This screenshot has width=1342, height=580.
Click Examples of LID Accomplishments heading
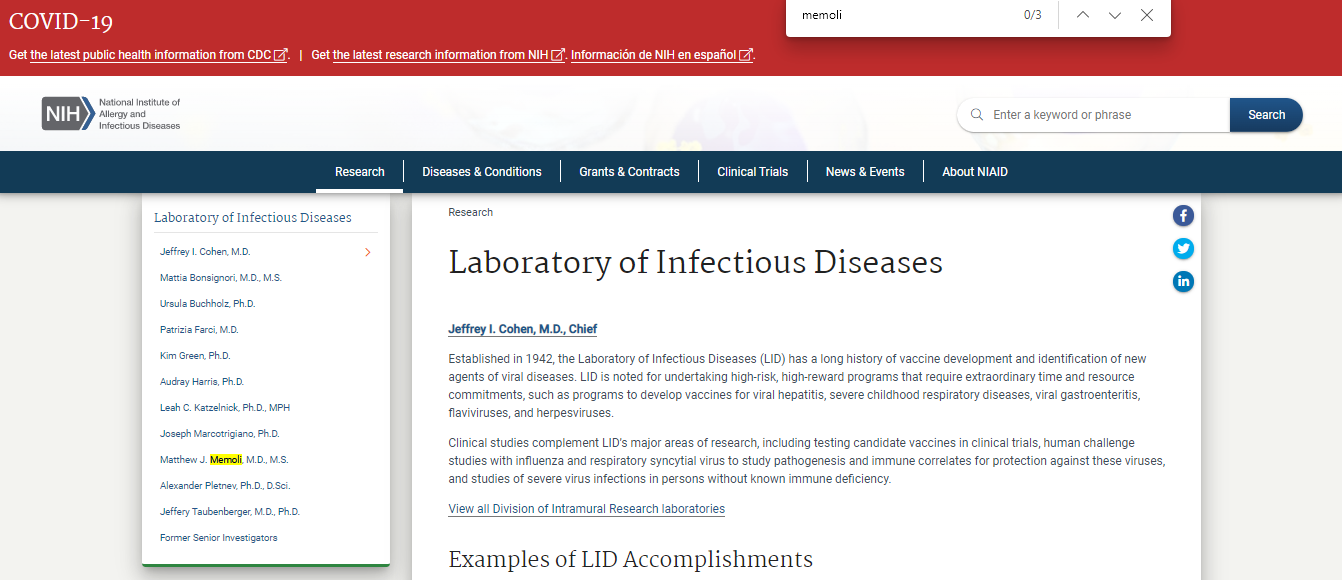630,559
